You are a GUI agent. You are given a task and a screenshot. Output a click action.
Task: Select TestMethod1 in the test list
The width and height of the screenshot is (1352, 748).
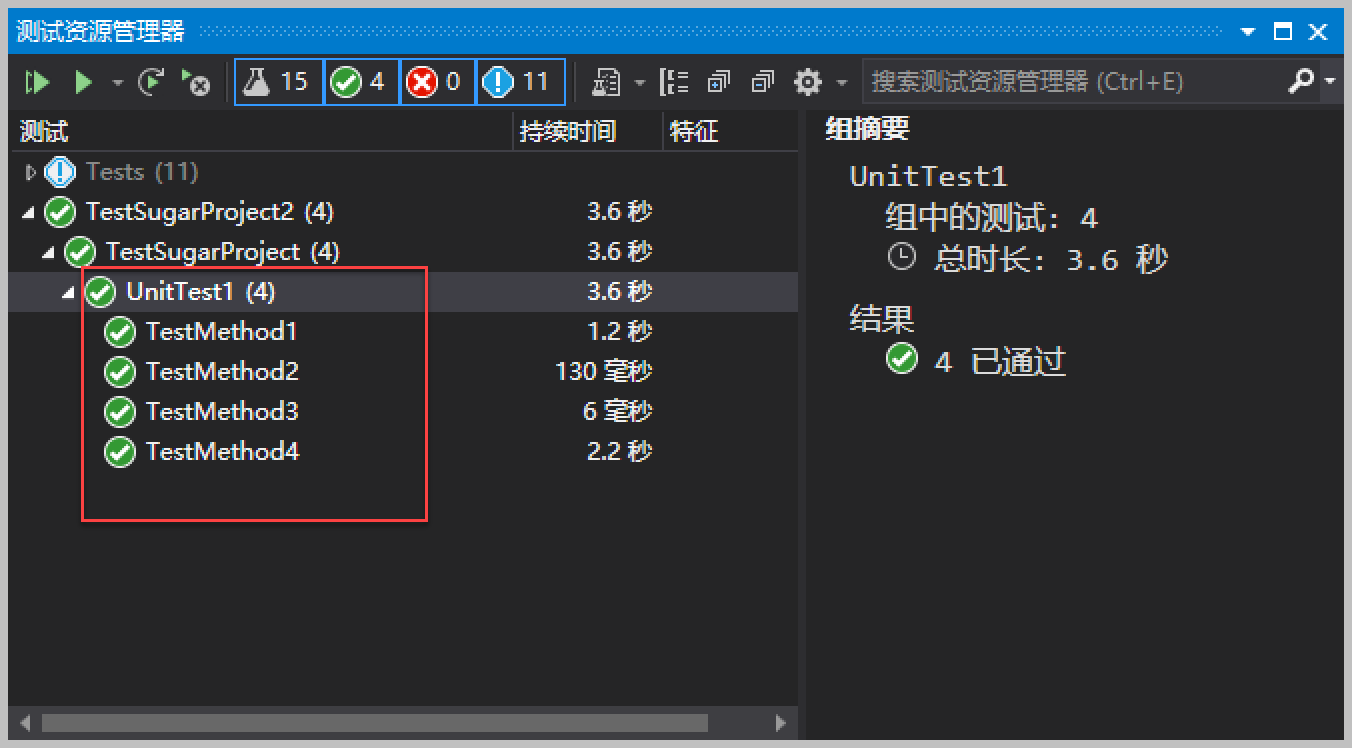(222, 331)
